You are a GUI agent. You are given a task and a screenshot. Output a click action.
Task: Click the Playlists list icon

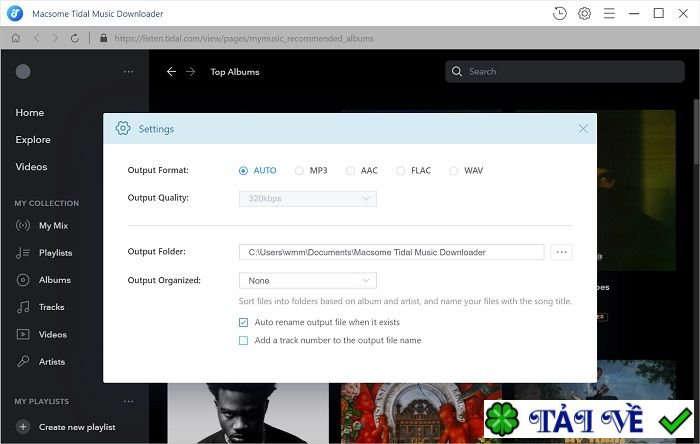coord(23,253)
